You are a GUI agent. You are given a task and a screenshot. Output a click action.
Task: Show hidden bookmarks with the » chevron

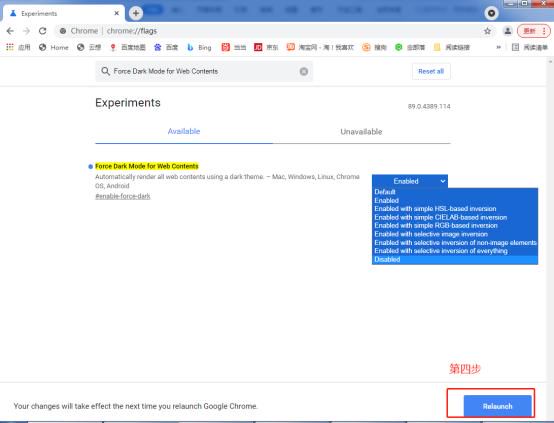tap(499, 47)
